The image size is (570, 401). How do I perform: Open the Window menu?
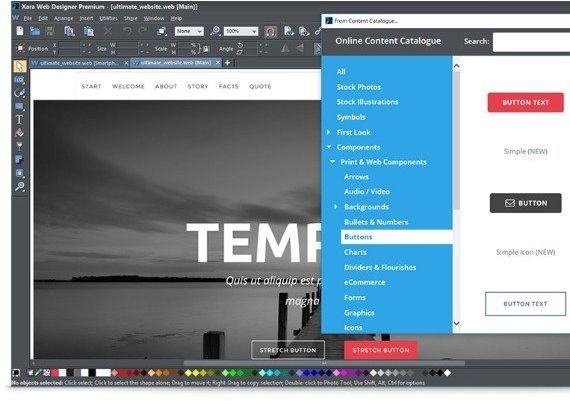pyautogui.click(x=154, y=18)
